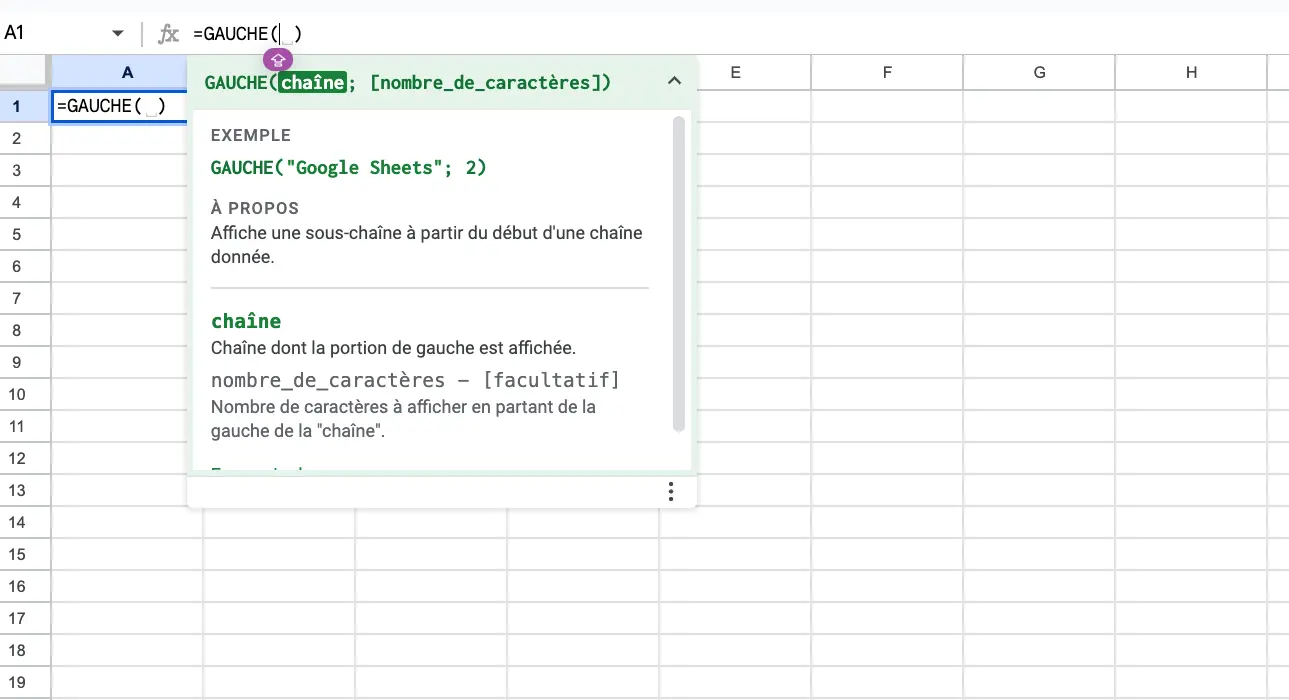Image resolution: width=1289 pixels, height=700 pixels.
Task: Select the column A header
Action: pos(127,72)
